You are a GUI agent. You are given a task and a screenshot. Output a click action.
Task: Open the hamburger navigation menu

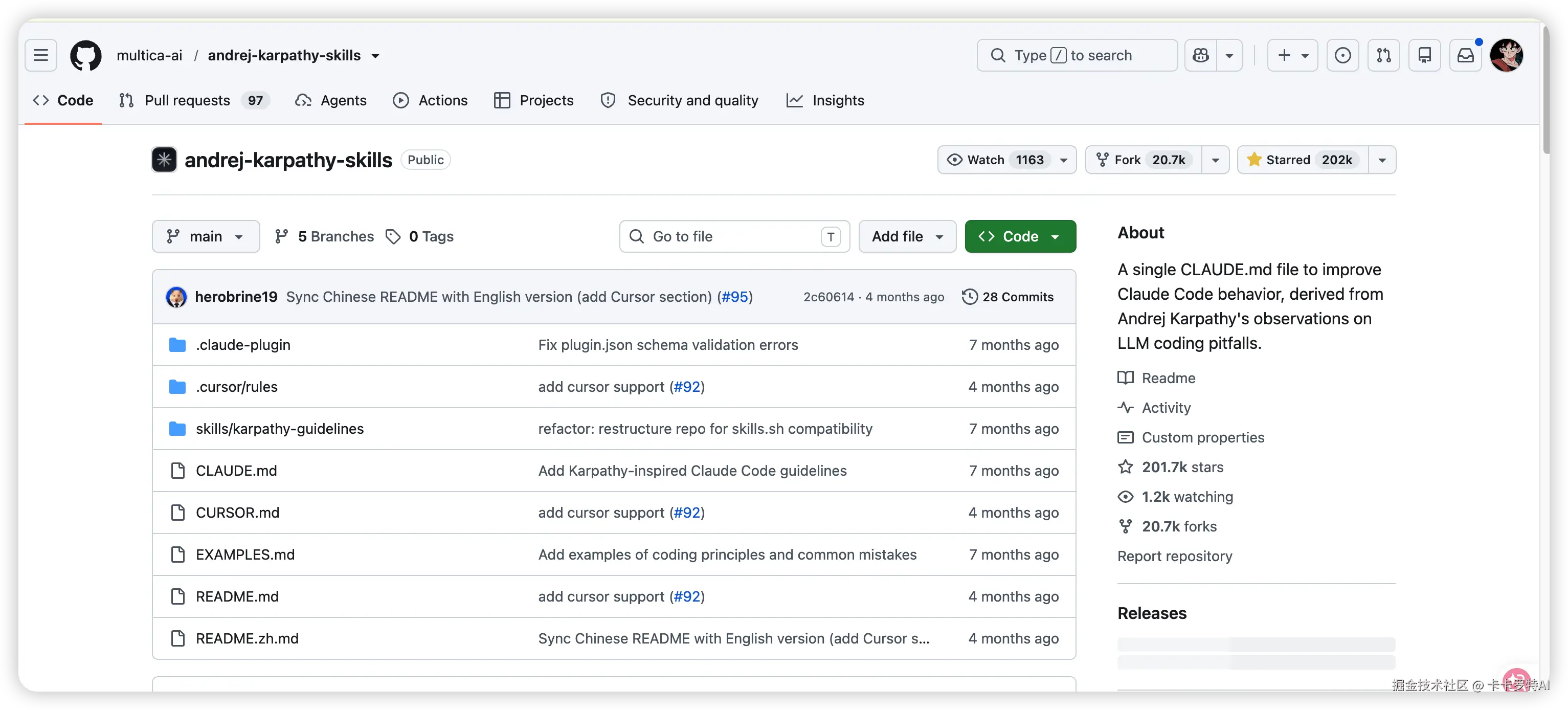(x=41, y=55)
